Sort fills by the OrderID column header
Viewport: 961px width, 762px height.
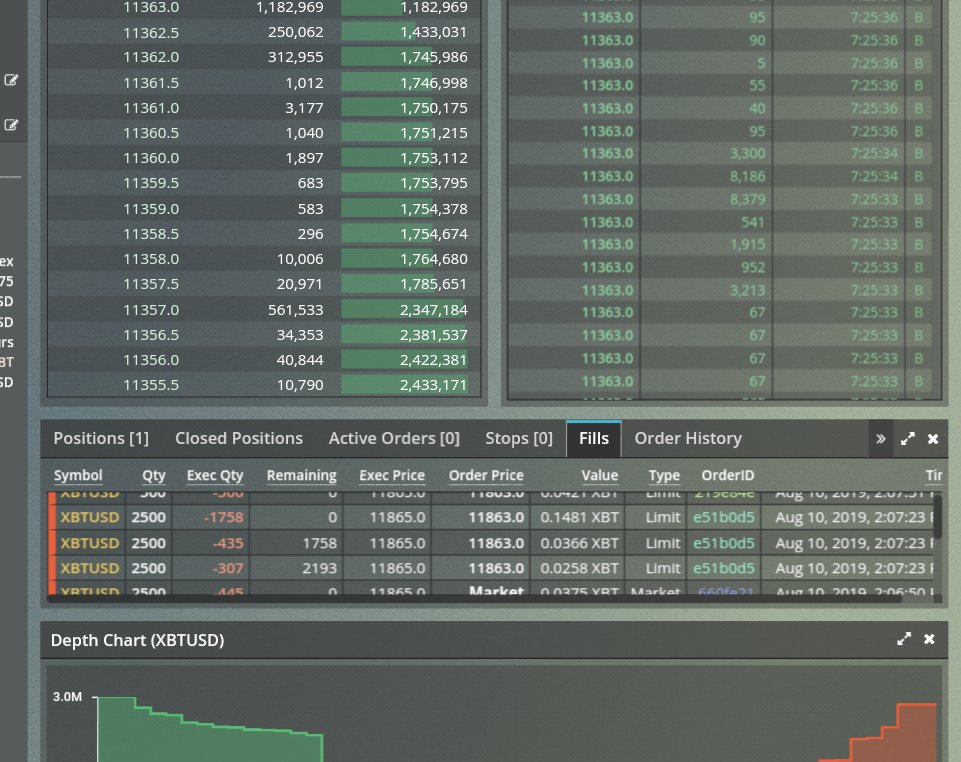click(x=727, y=475)
